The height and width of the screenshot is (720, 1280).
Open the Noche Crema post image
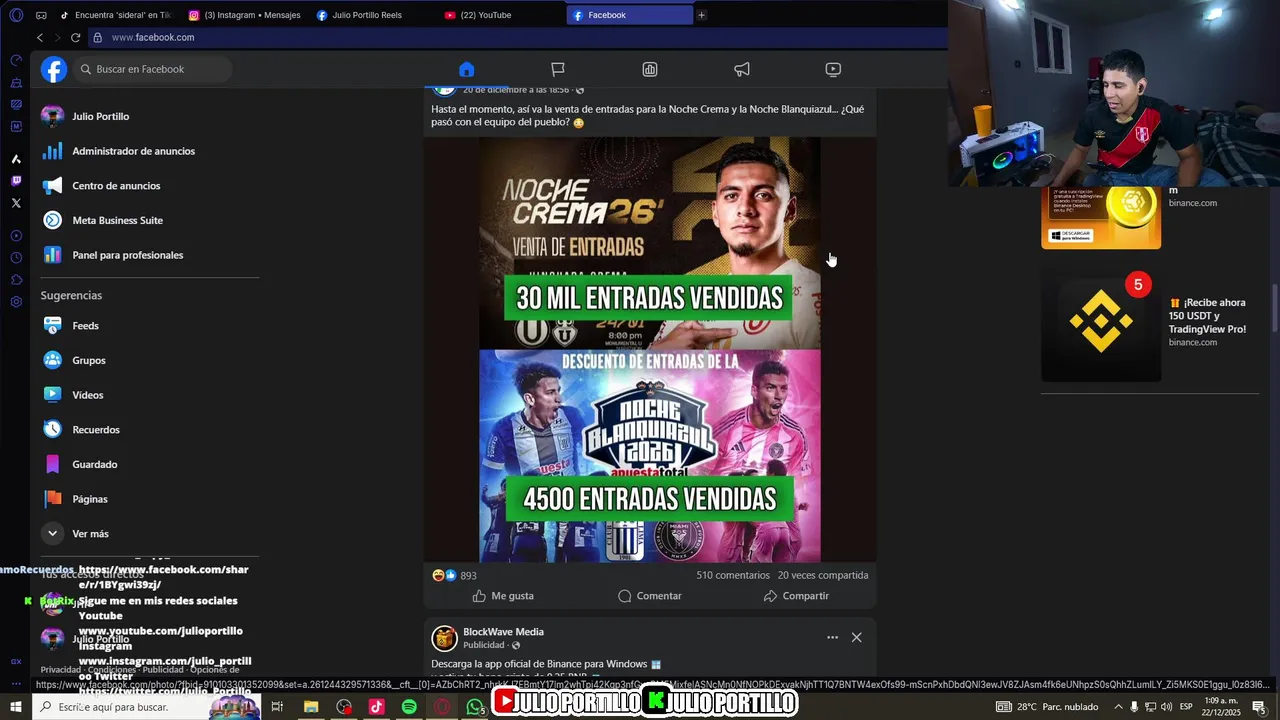click(650, 349)
